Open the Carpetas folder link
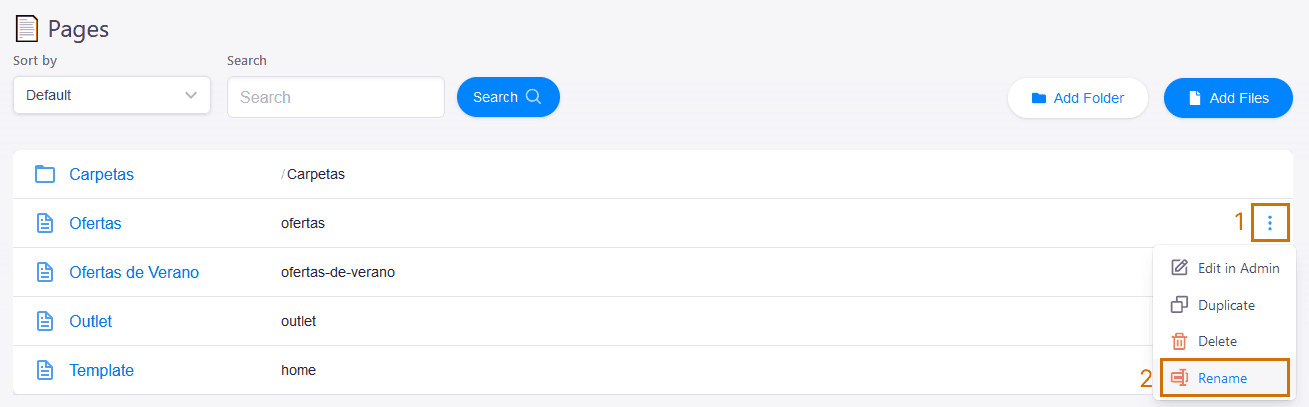 click(x=101, y=174)
